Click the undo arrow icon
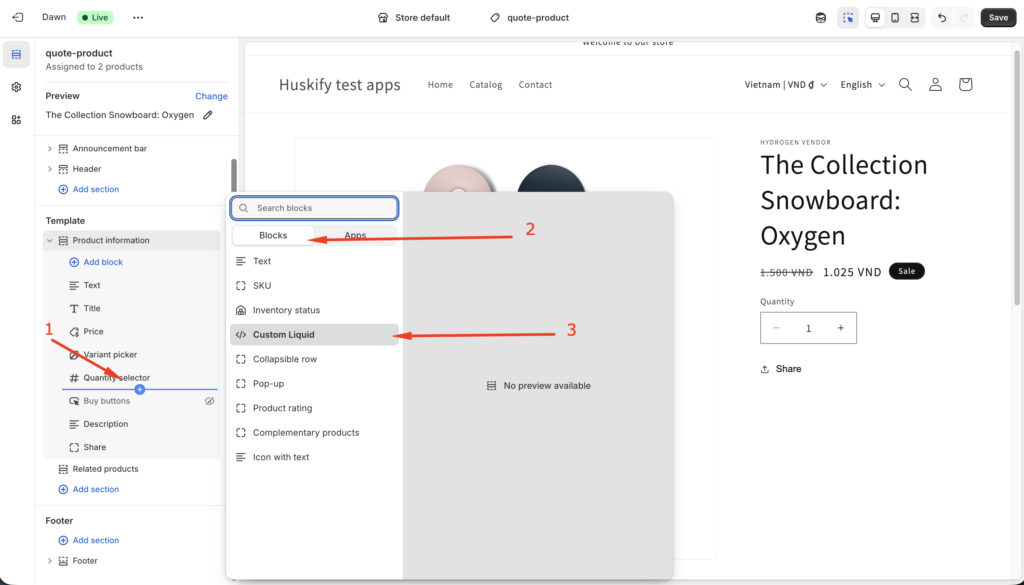Image resolution: width=1024 pixels, height=585 pixels. click(x=942, y=18)
